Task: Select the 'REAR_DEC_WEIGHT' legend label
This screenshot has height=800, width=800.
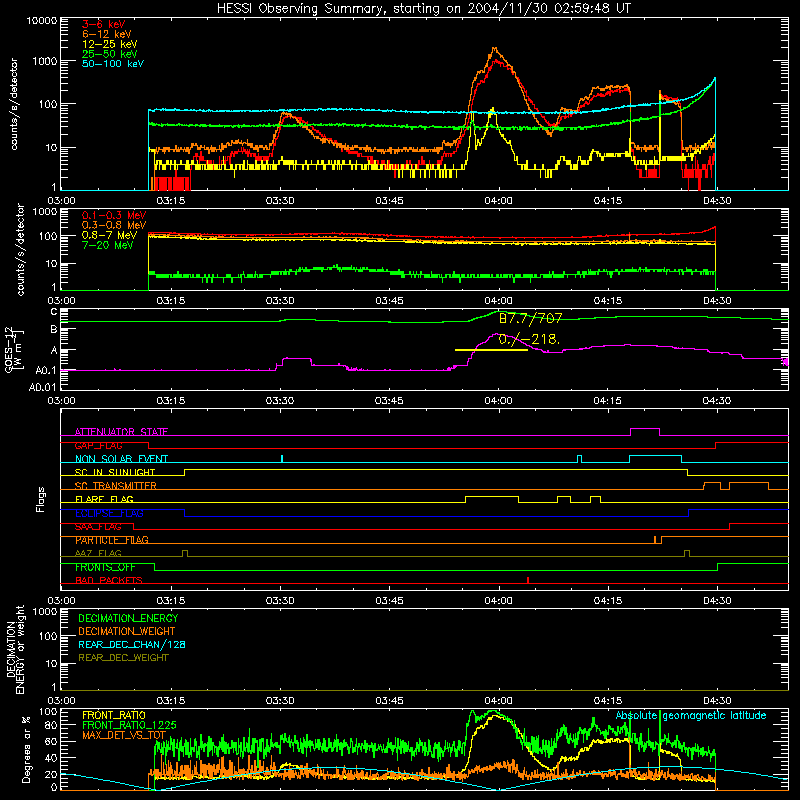Action: pyautogui.click(x=123, y=658)
